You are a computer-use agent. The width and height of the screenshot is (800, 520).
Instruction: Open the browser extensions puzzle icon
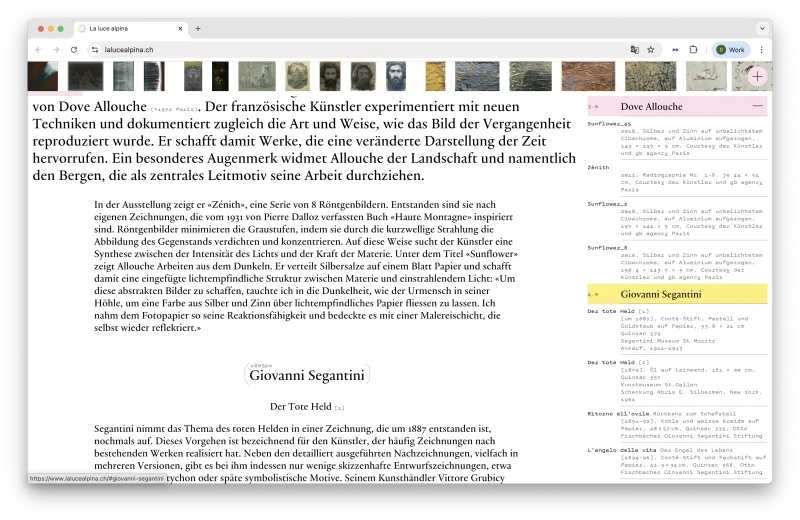693,50
